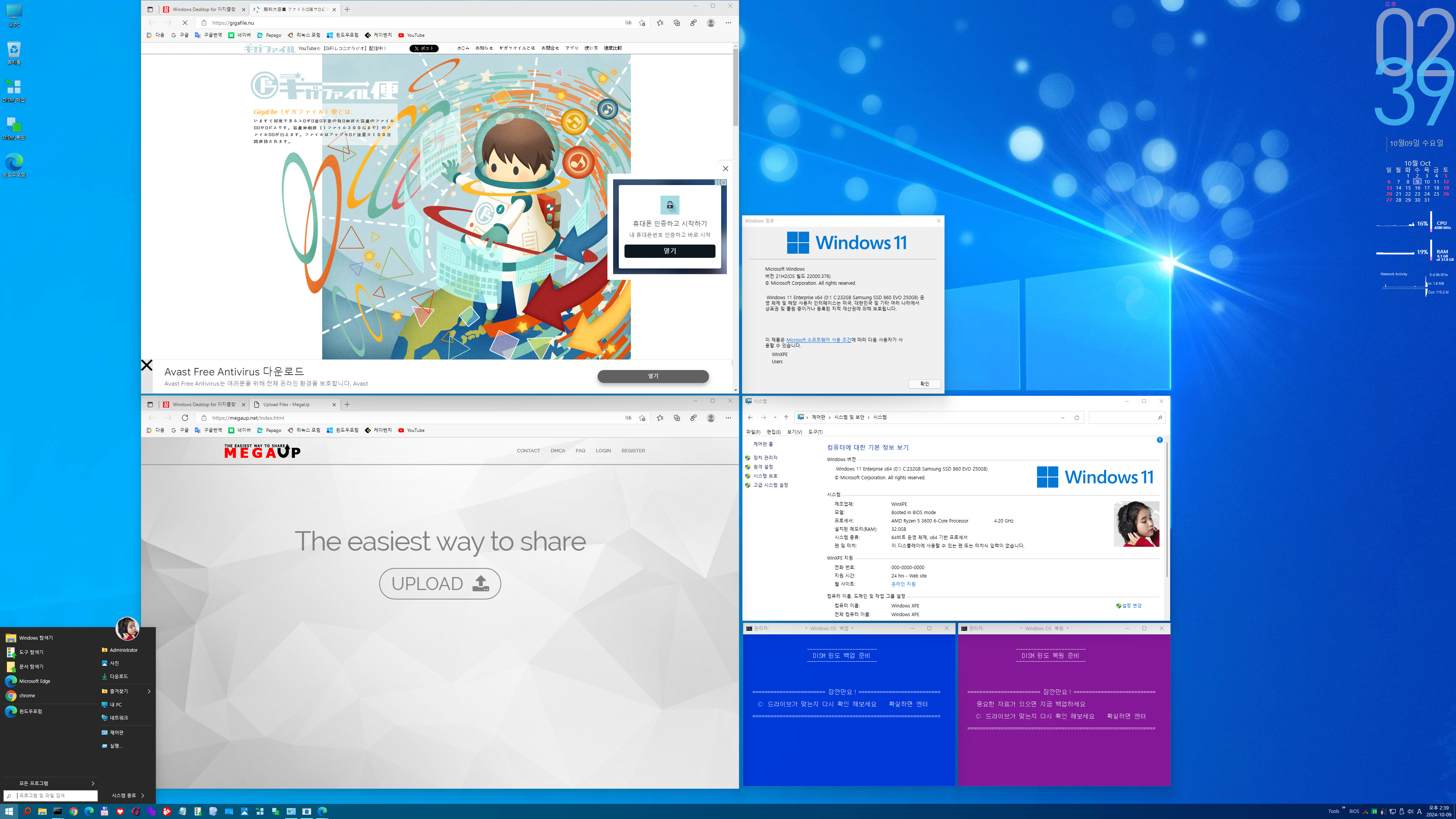Image resolution: width=1456 pixels, height=819 pixels.
Task: Click refresh in the MegaUp browser window
Action: click(185, 418)
